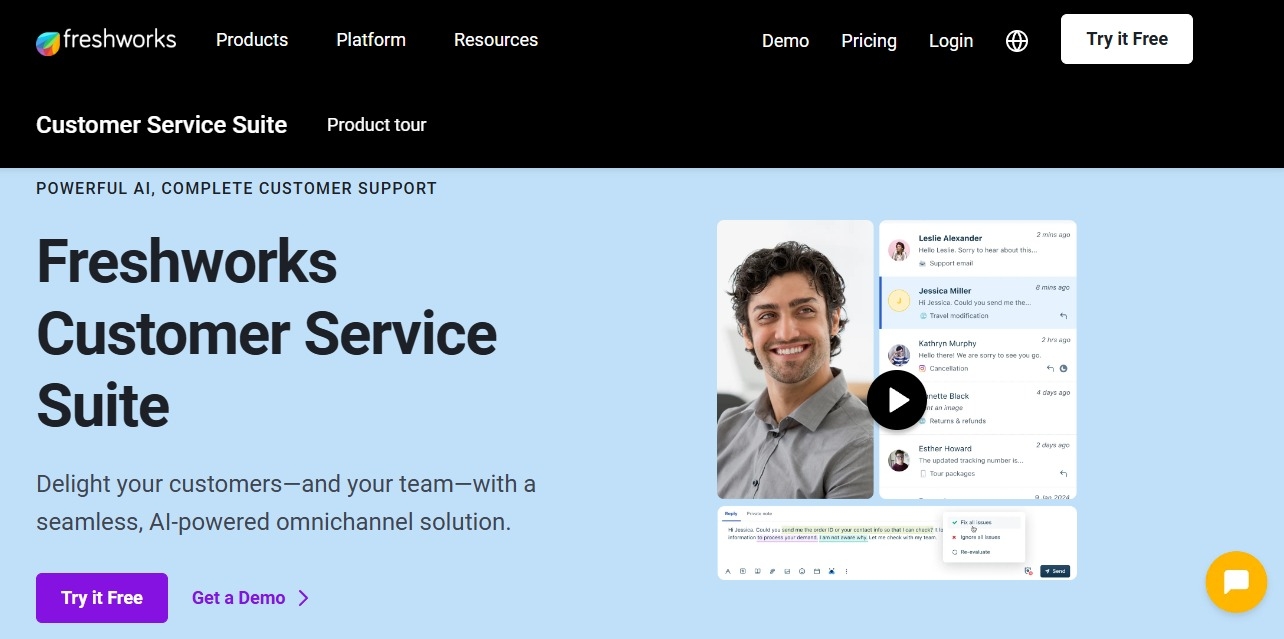Click the Freshworks logo
The image size is (1284, 639).
pyautogui.click(x=105, y=40)
